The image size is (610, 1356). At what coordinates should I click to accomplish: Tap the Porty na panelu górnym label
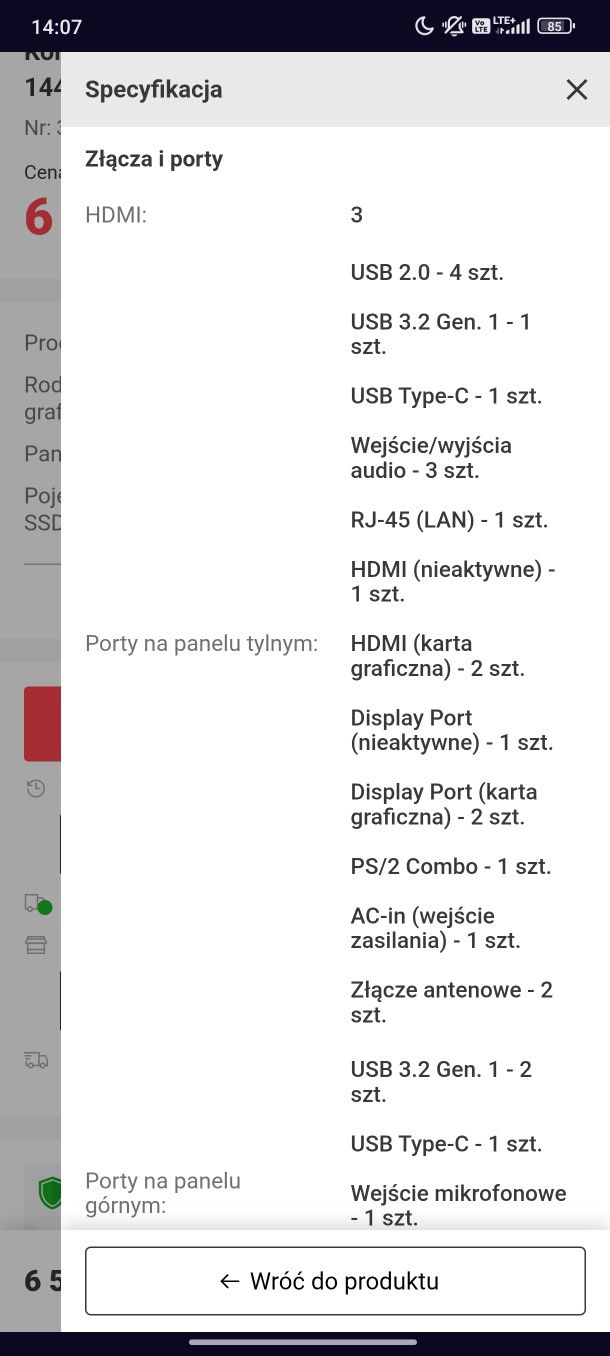tap(163, 1193)
